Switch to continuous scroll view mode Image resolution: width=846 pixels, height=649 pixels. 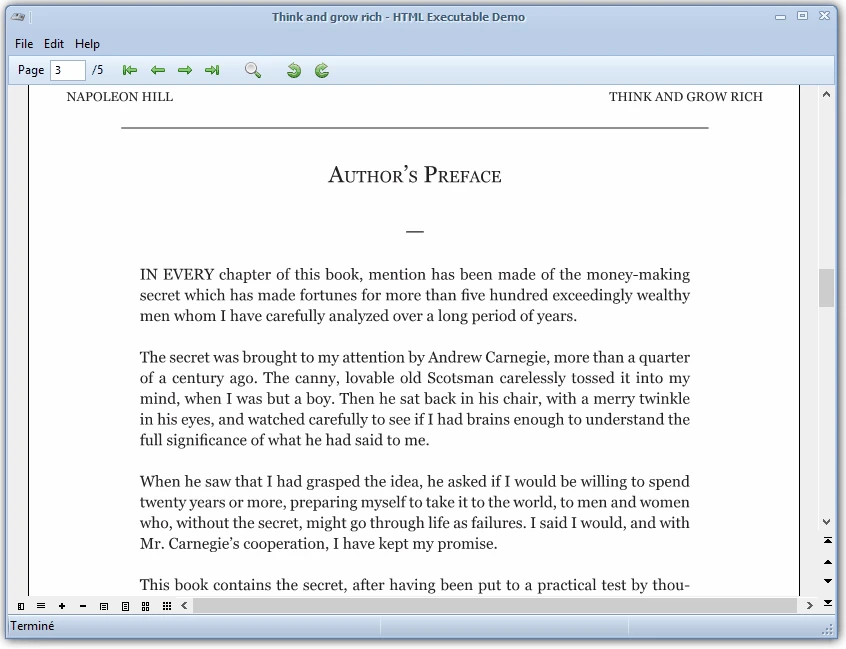tap(41, 605)
